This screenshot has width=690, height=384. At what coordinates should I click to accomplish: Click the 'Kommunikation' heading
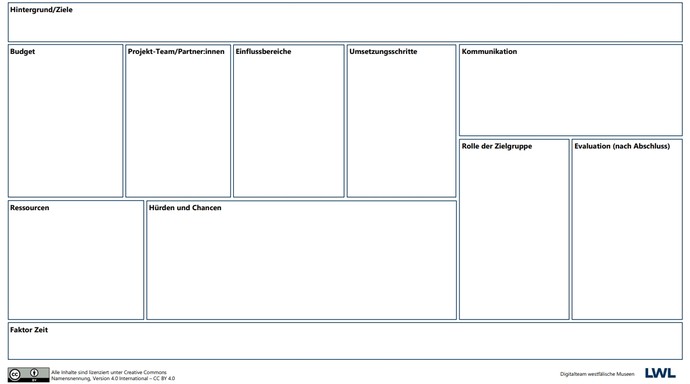tap(489, 51)
